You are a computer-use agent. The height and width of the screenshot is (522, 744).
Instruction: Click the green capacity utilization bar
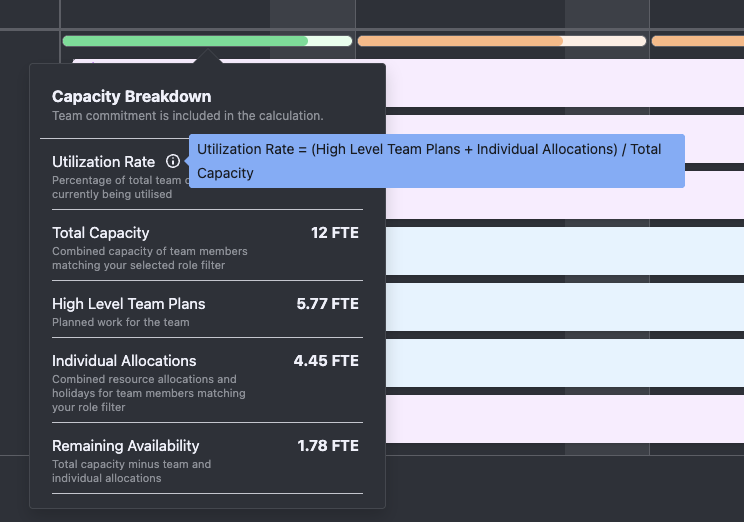[x=185, y=41]
